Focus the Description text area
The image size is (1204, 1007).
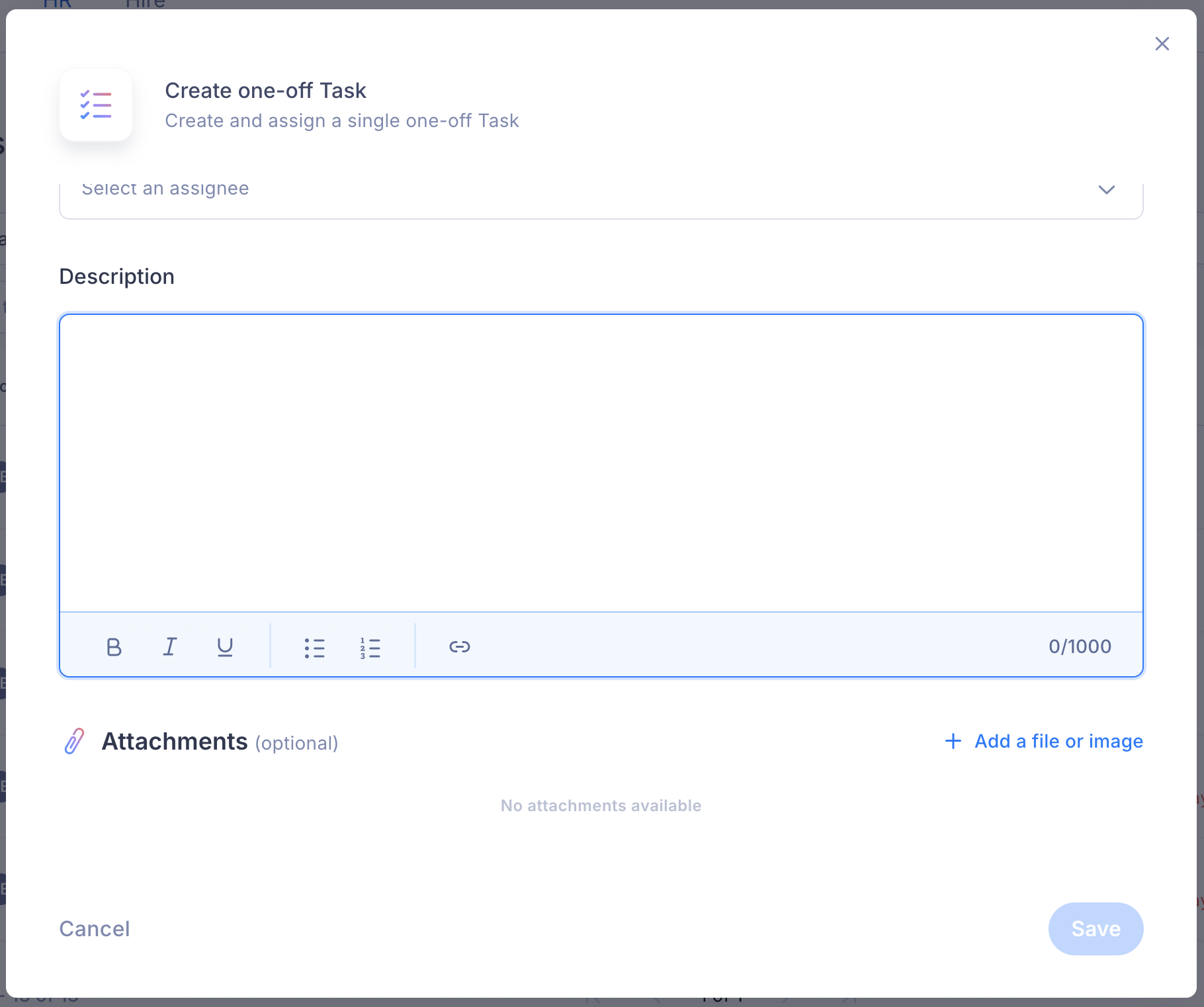[601, 462]
